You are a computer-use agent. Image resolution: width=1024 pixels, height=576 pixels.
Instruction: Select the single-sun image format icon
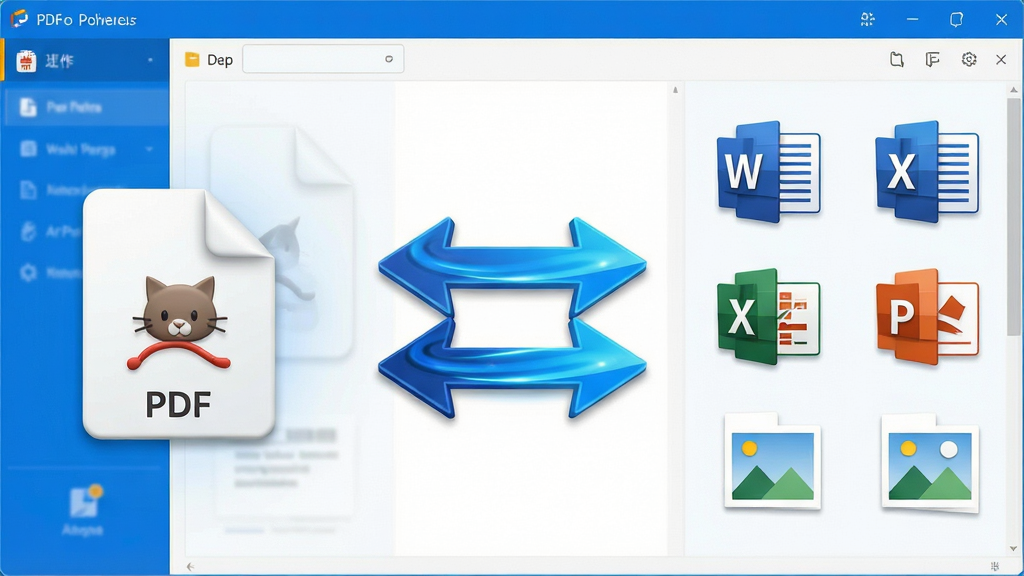pyautogui.click(x=773, y=461)
